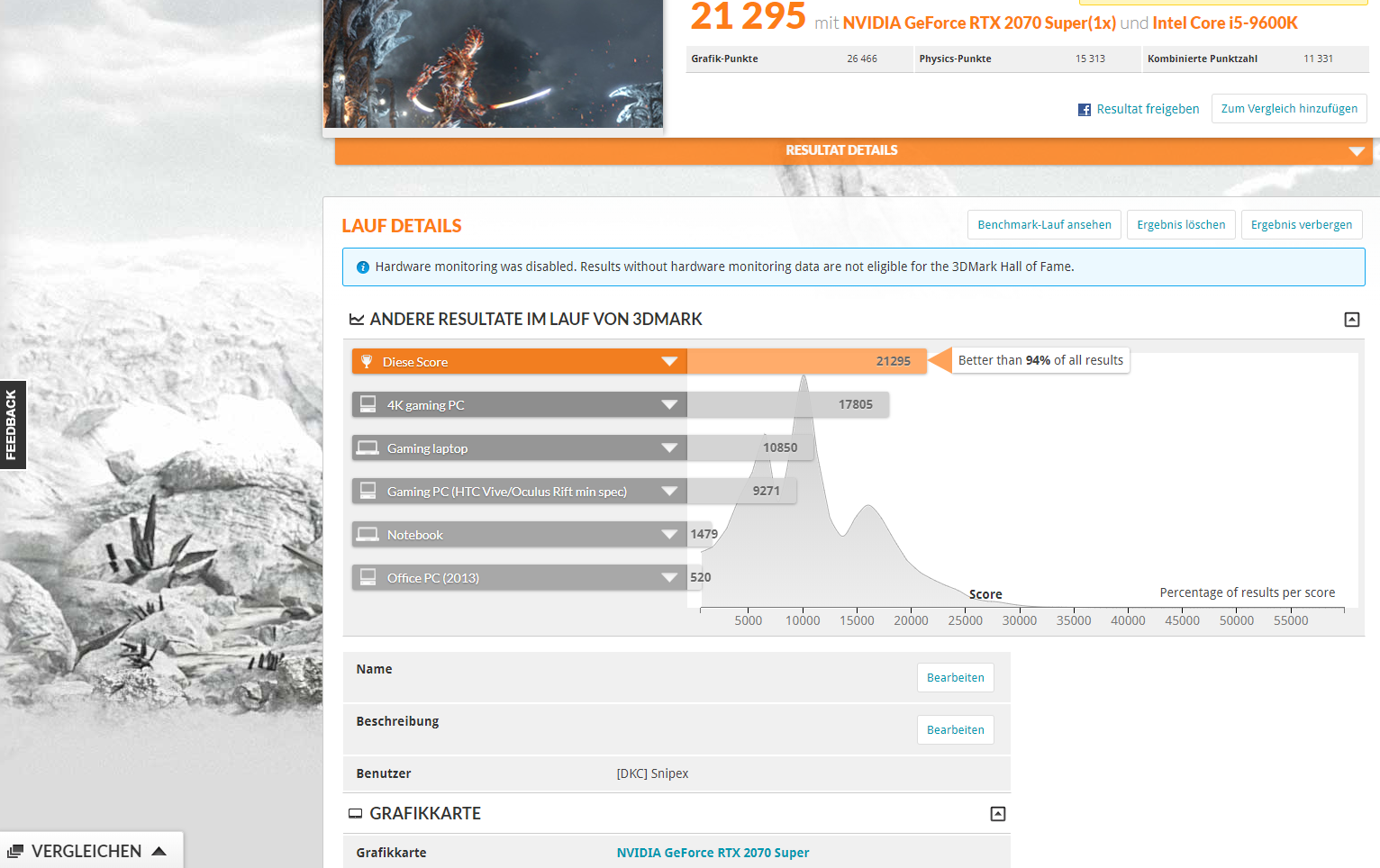Expand the Diese Score dropdown arrow
1380x868 pixels.
click(x=669, y=362)
